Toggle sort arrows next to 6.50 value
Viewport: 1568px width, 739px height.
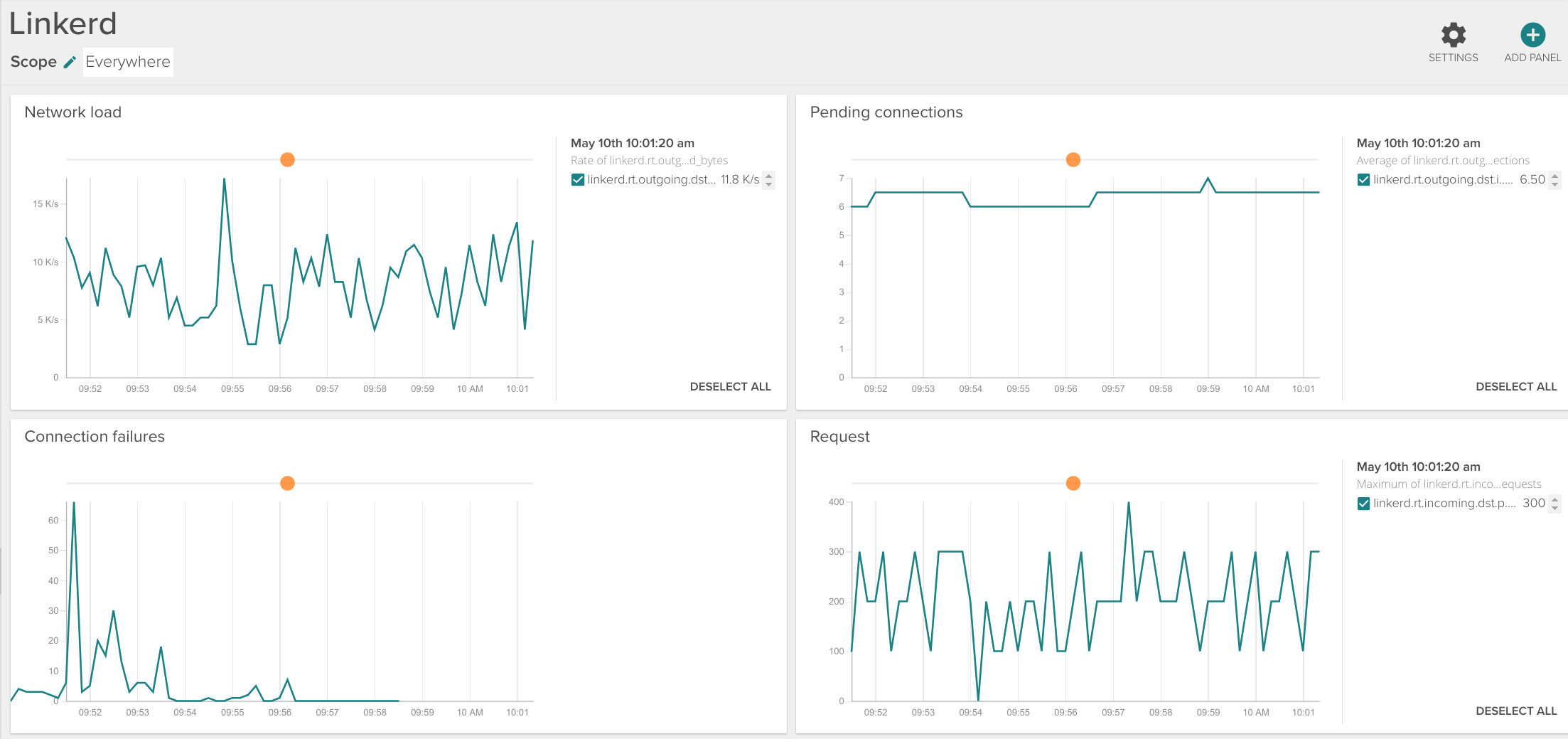[1554, 180]
